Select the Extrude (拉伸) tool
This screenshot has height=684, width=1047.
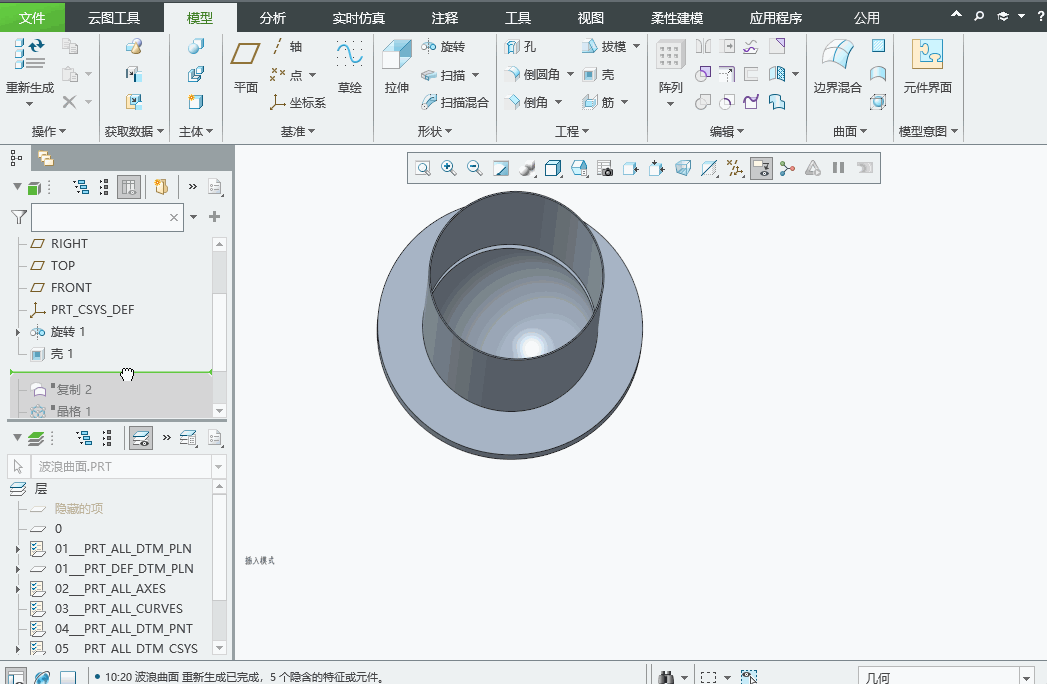coord(397,66)
